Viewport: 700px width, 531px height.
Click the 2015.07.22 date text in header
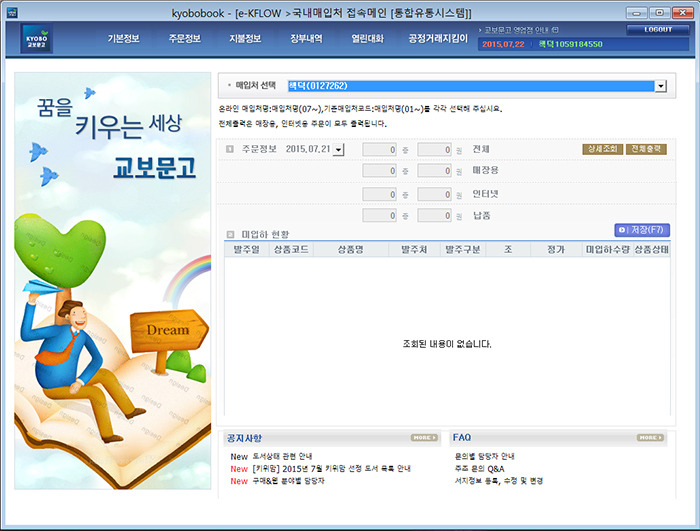point(503,44)
